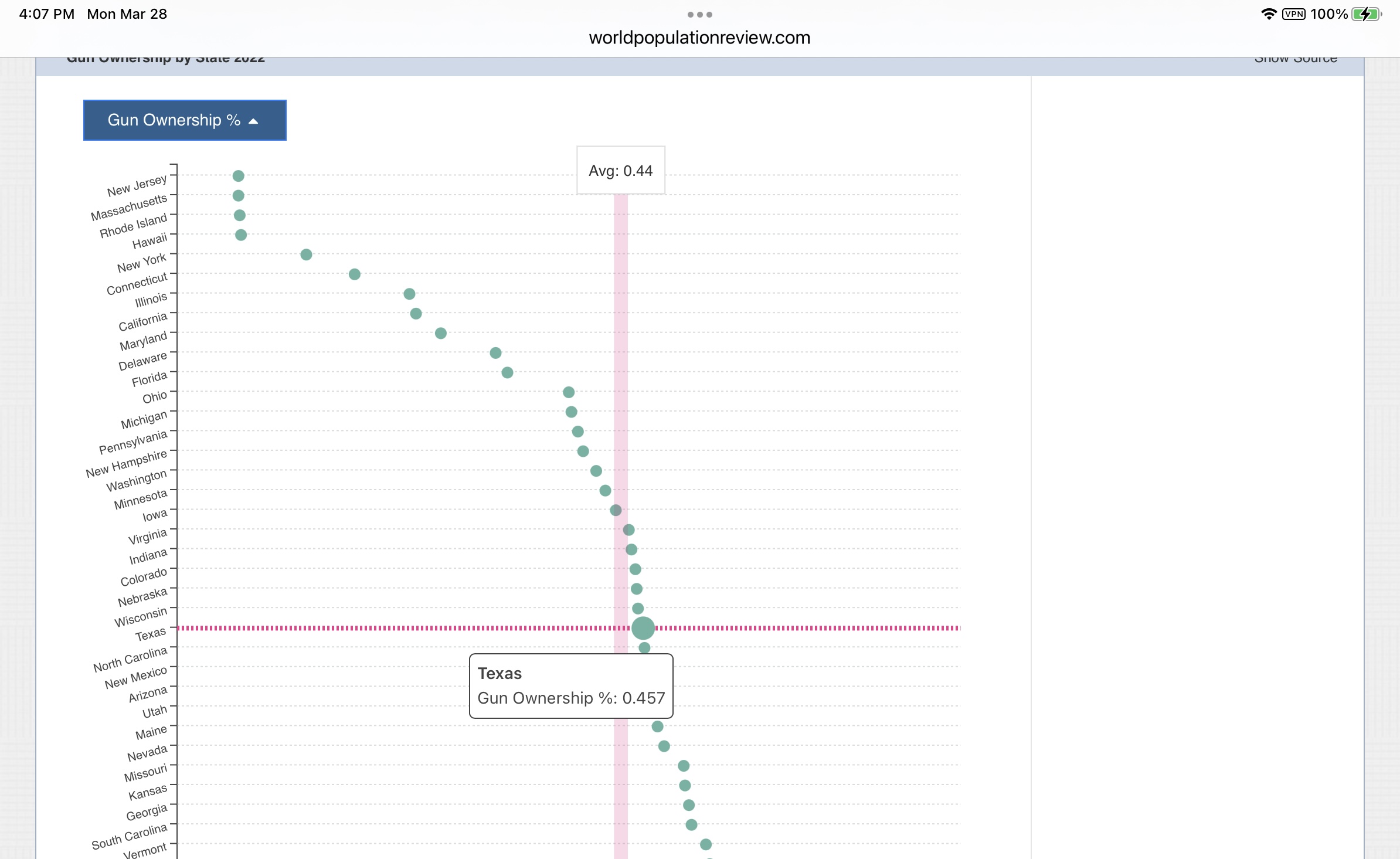The width and height of the screenshot is (1400, 859).
Task: Click the Texas tooltip box
Action: pyautogui.click(x=571, y=686)
